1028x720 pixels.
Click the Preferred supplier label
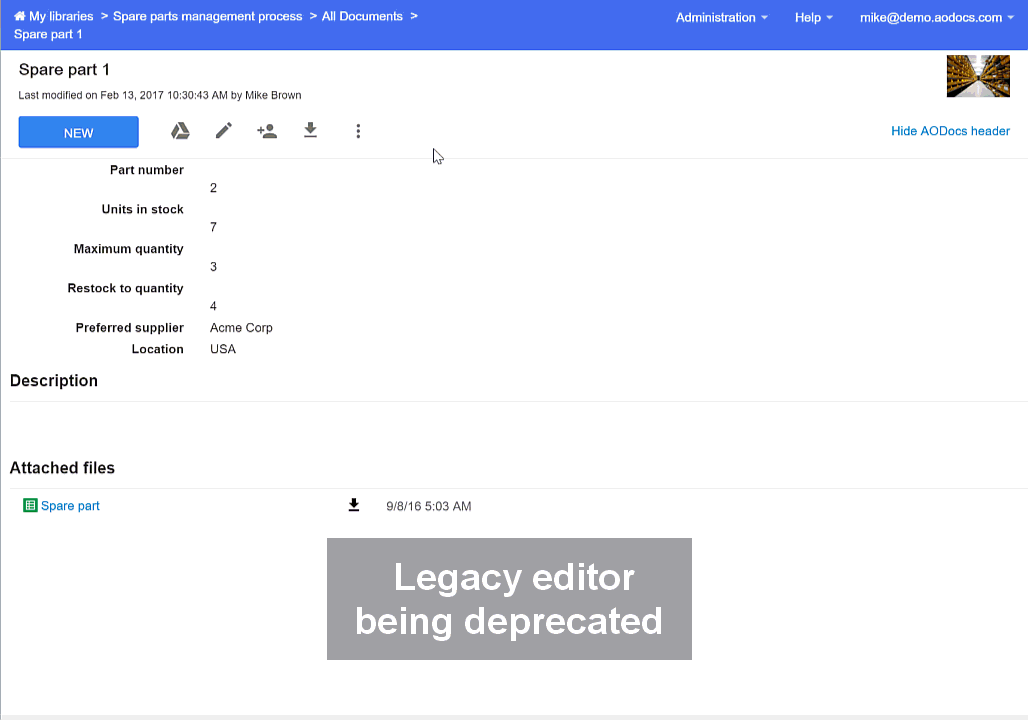coord(129,328)
